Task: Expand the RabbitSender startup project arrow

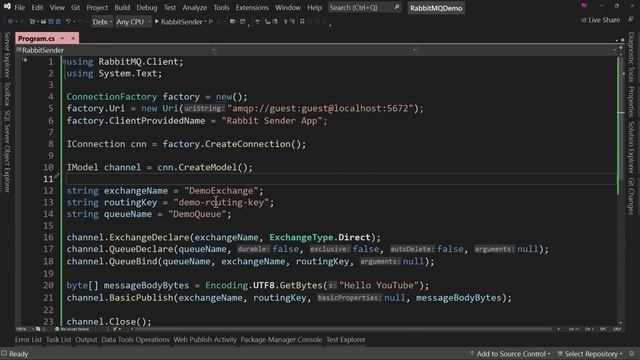Action: pyautogui.click(x=205, y=21)
